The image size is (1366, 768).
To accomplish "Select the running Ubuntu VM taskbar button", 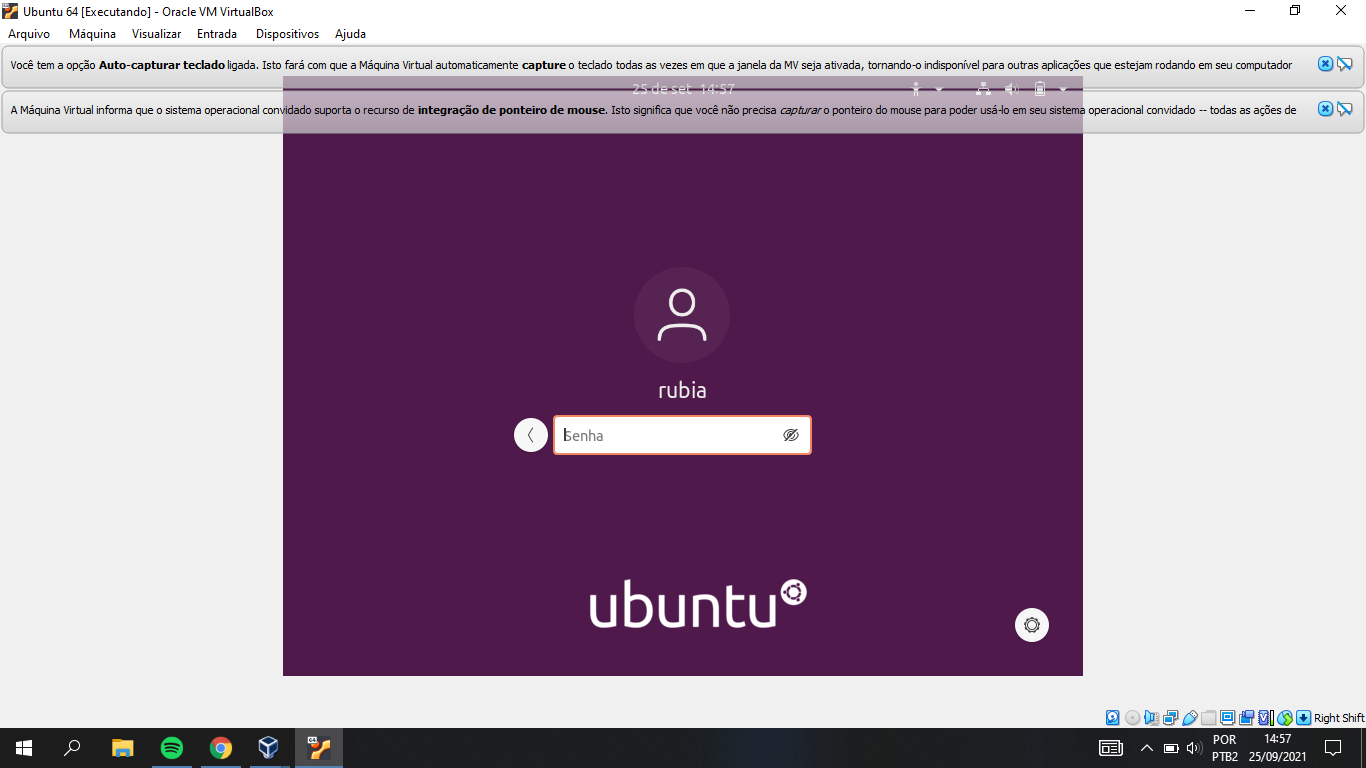I will [319, 748].
